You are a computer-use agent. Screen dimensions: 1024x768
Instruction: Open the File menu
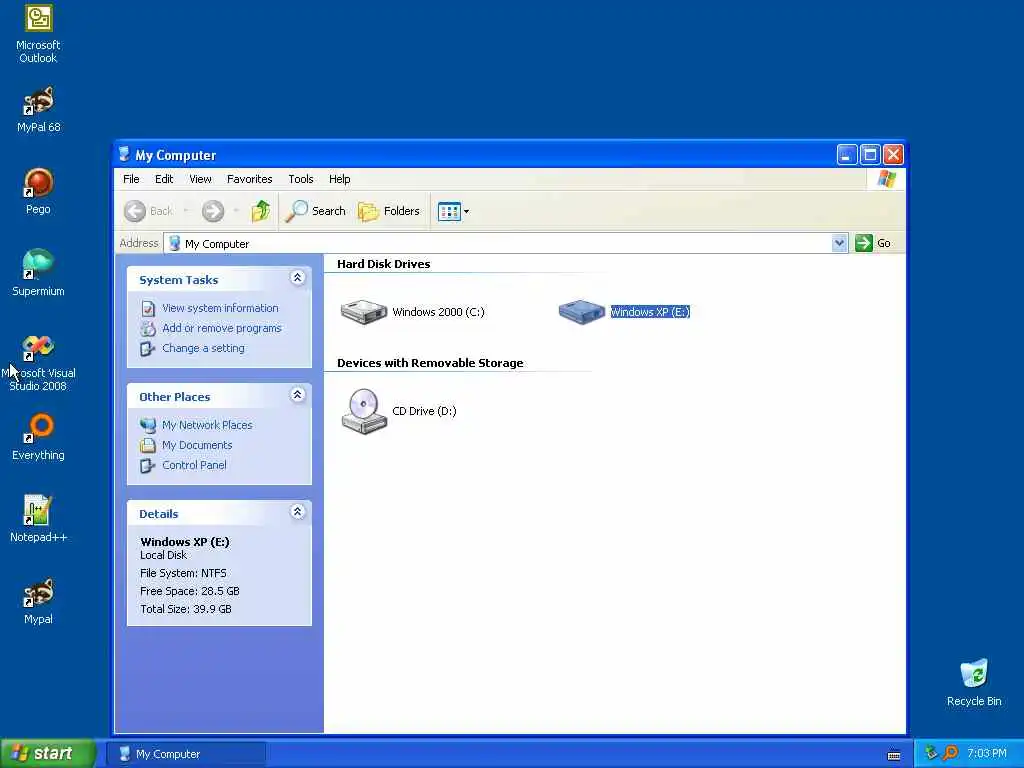131,179
